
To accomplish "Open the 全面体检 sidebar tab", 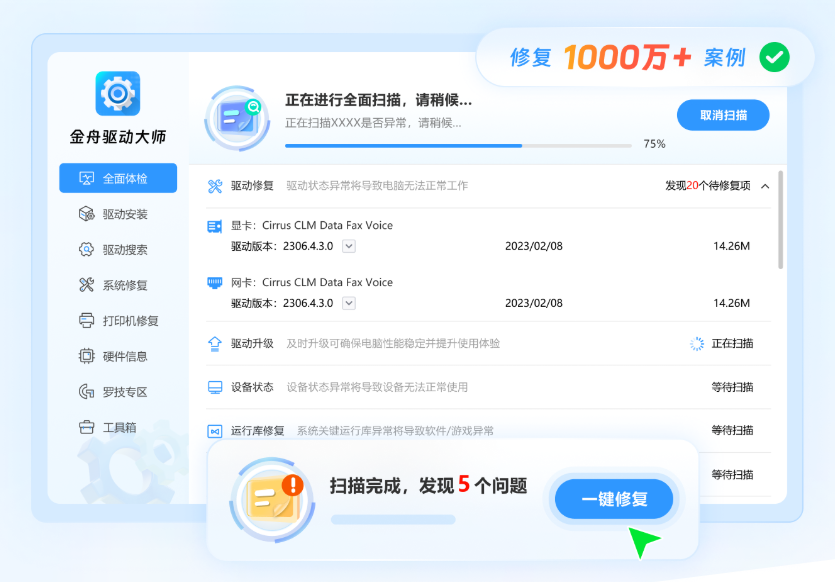I will [118, 178].
